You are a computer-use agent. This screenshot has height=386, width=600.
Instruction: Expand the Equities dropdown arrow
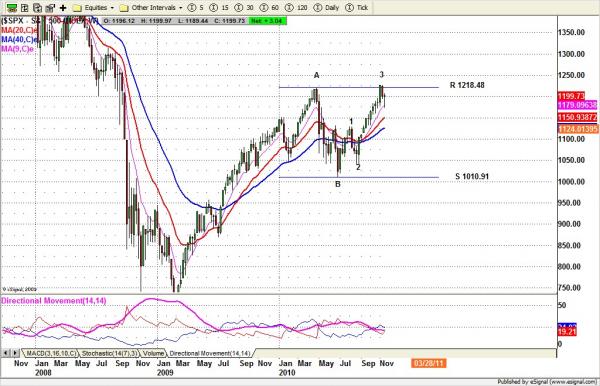coord(112,8)
